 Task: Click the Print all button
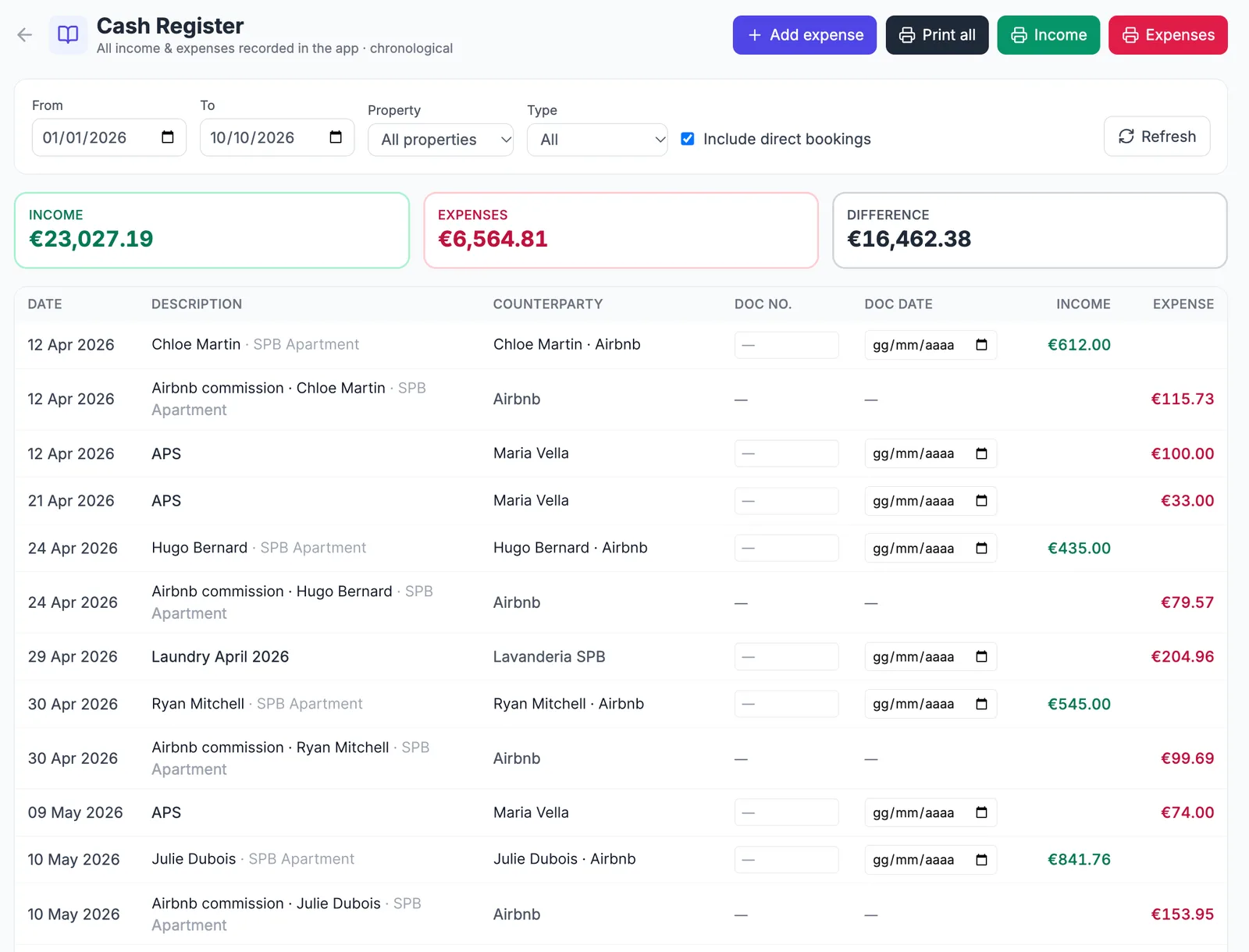938,35
